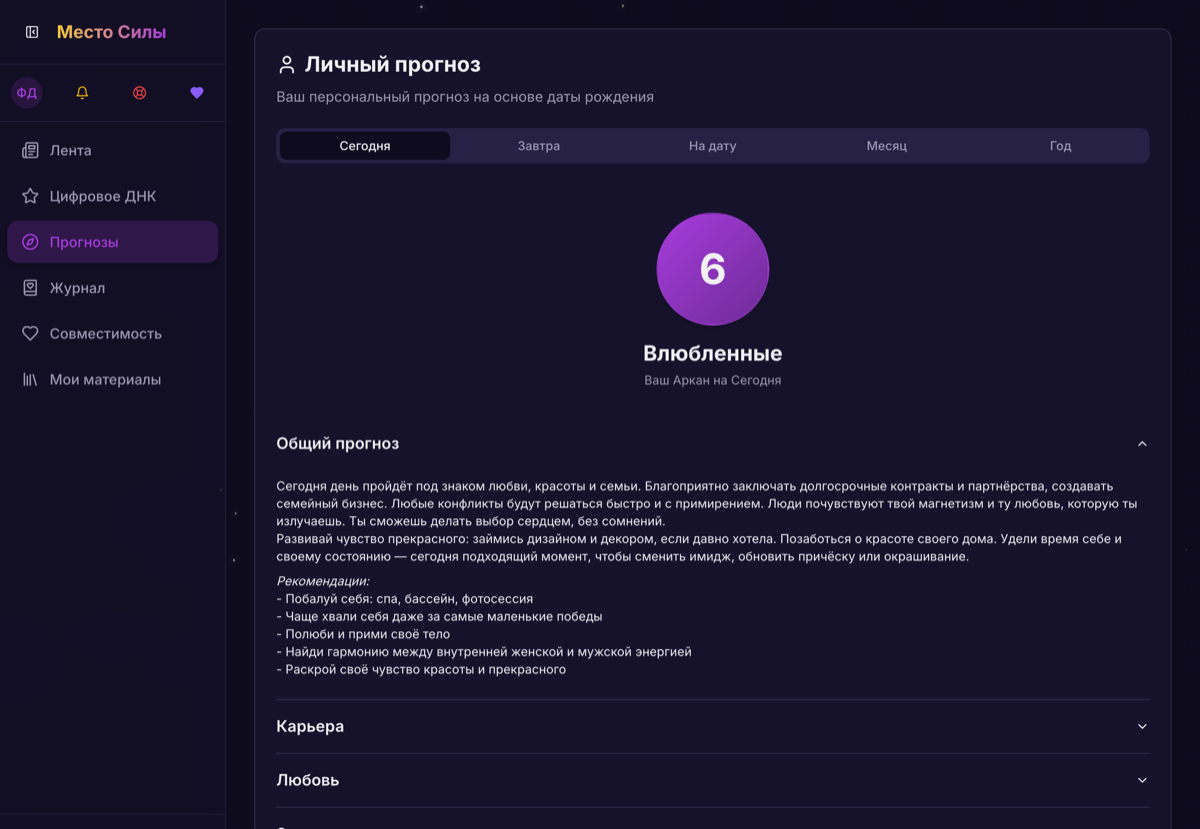Click the journal icon beside Журнал
This screenshot has width=1200, height=829.
pos(30,288)
